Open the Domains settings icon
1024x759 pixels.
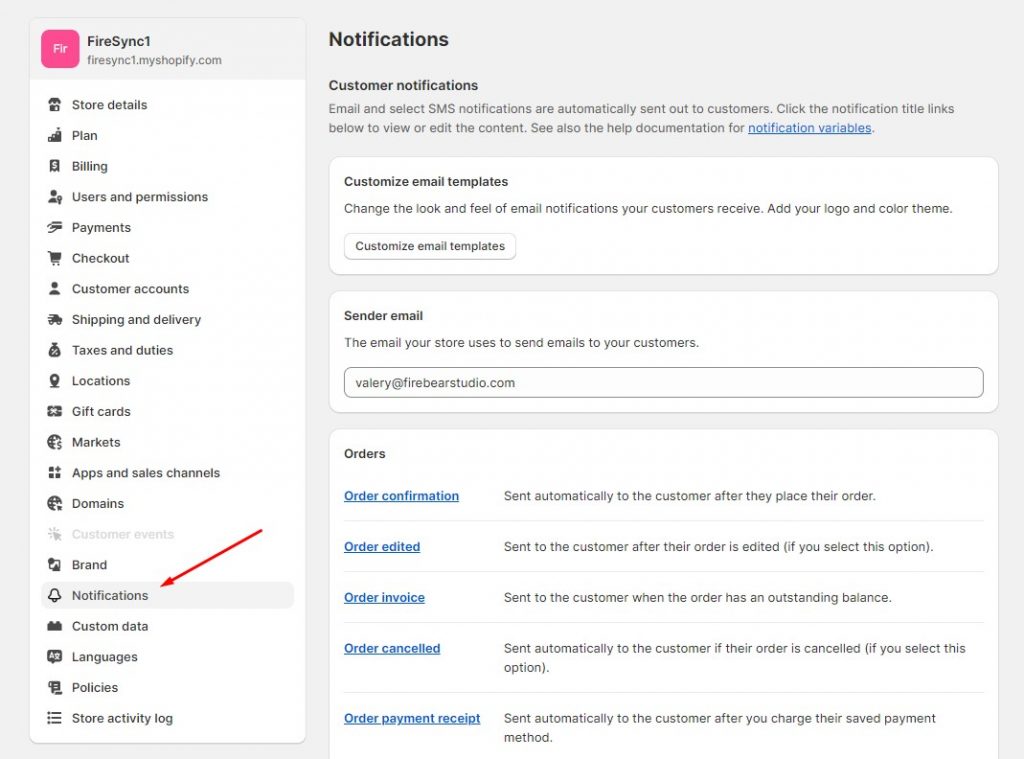coord(53,503)
